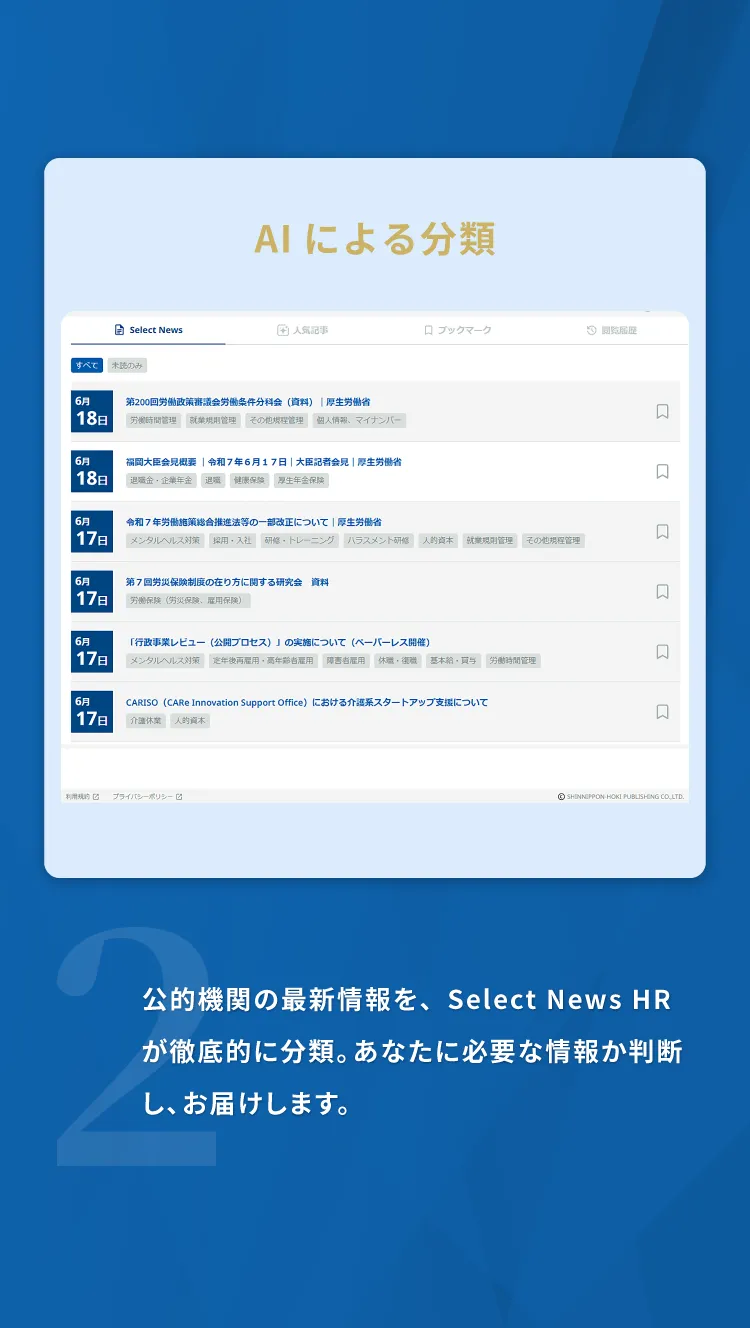Bookmark the 行政事業レビュー article
The width and height of the screenshot is (750, 1328).
click(x=662, y=651)
